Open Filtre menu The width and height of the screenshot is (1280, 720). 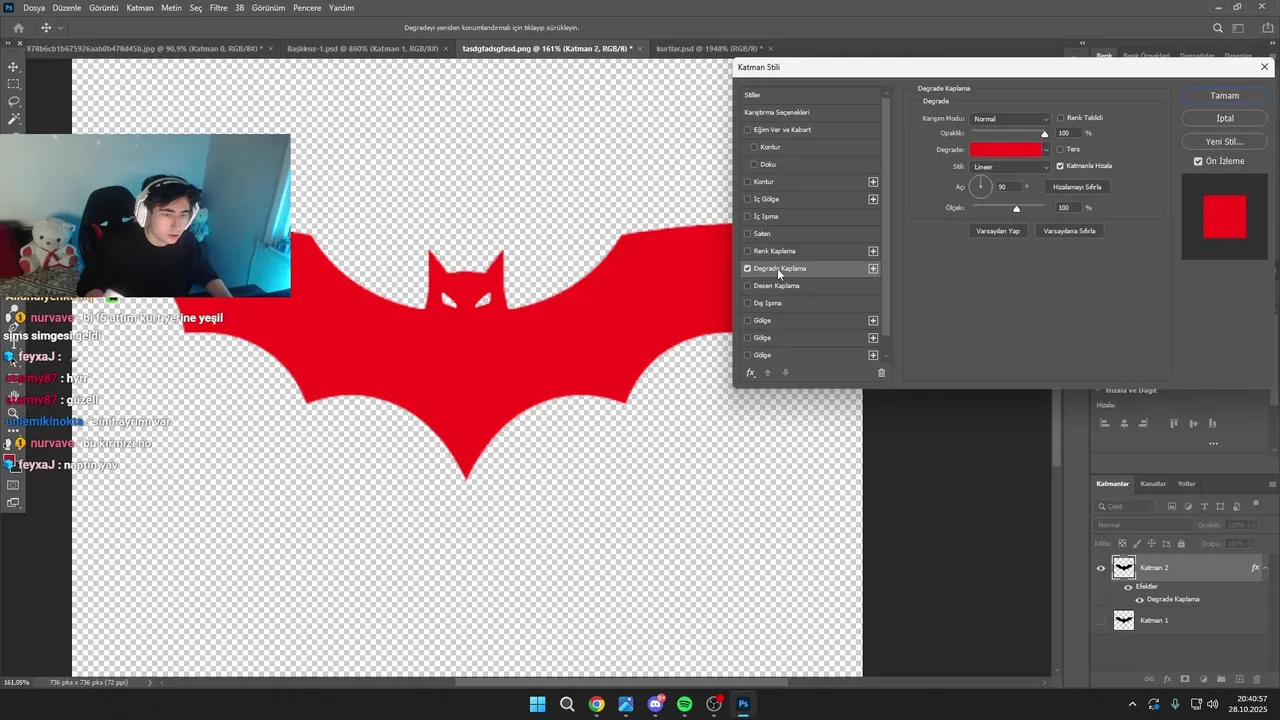click(x=218, y=8)
